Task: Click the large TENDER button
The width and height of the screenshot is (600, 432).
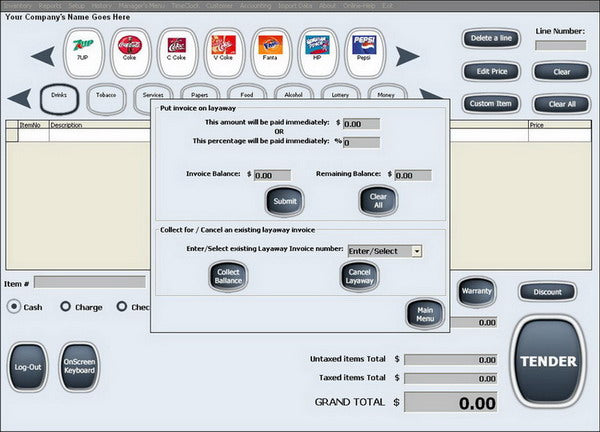Action: tap(548, 361)
